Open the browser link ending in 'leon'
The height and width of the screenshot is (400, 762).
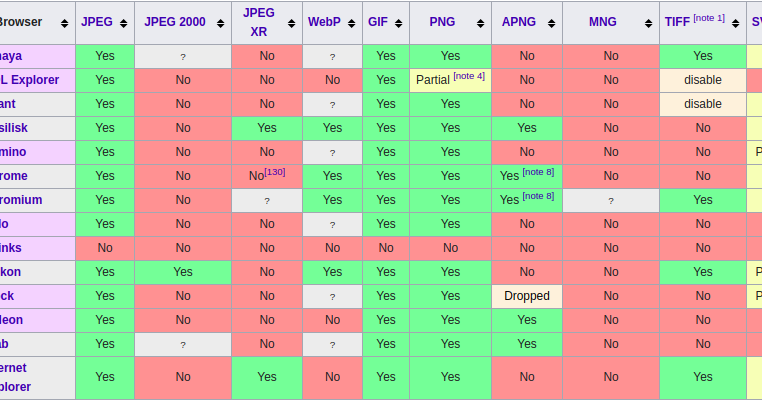(11, 320)
